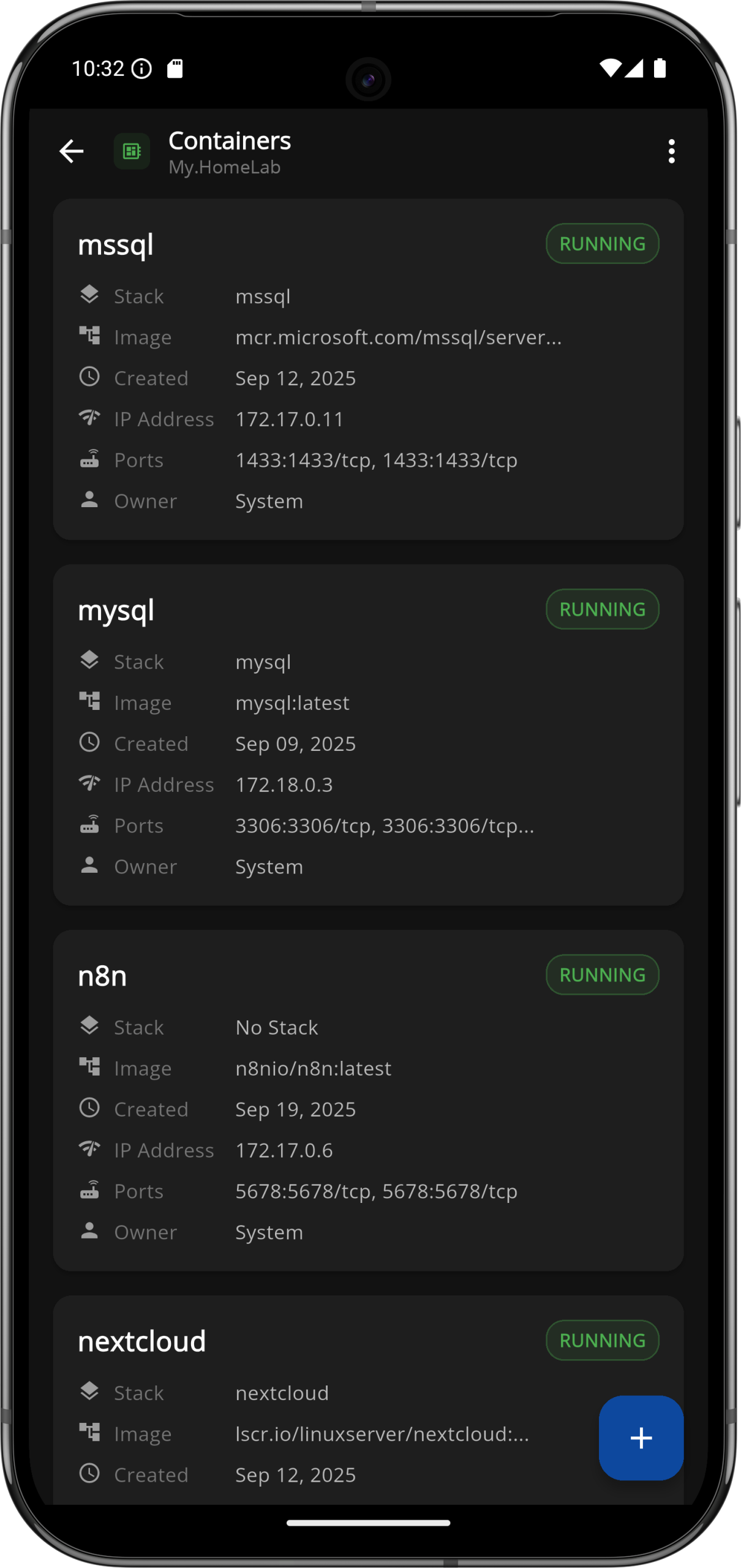Tap the RUNNING badge on nextcloud
Image resolution: width=741 pixels, height=1568 pixels.
pyautogui.click(x=602, y=1341)
